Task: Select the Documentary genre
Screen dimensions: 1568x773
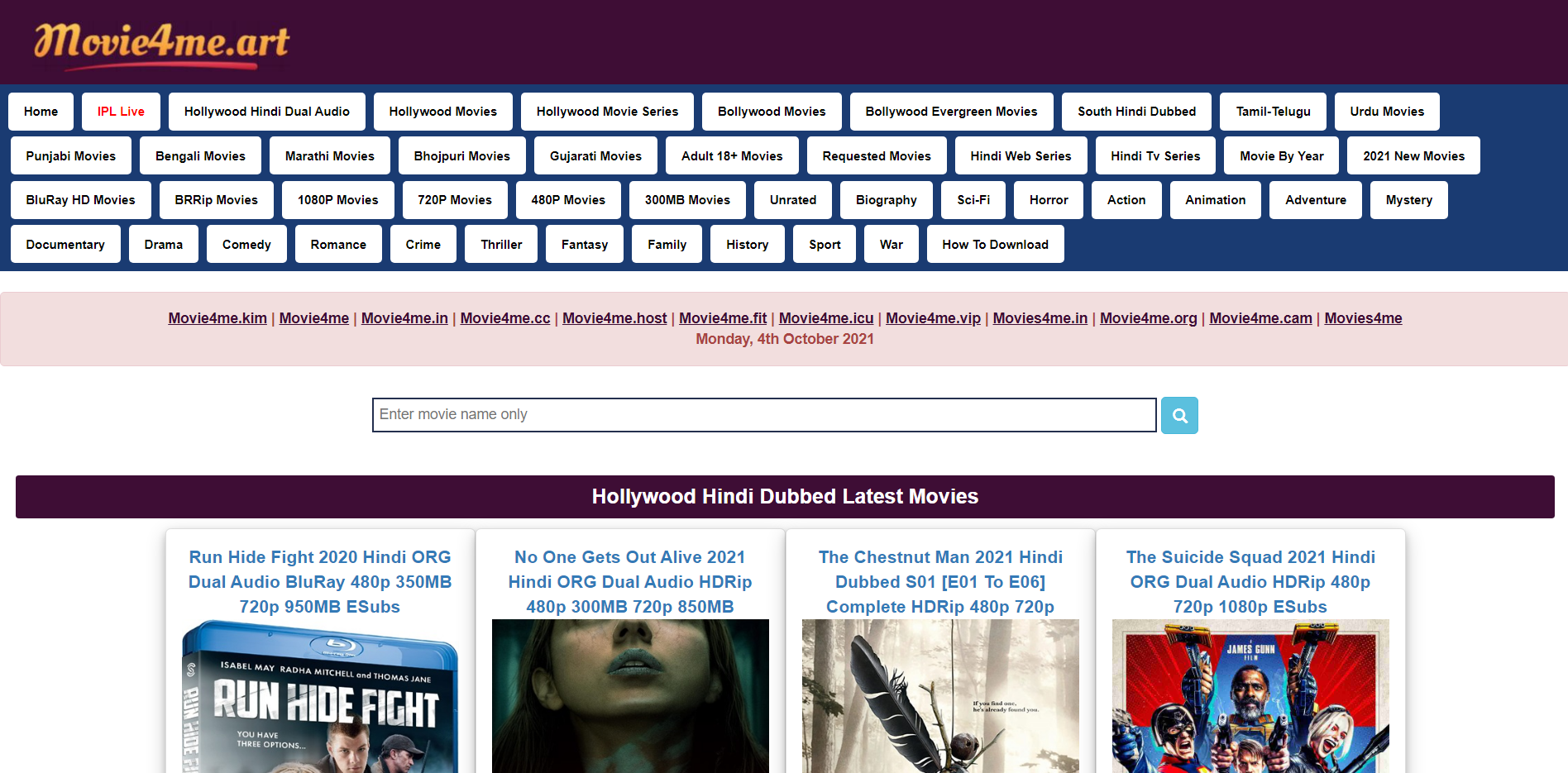Action: coord(65,245)
